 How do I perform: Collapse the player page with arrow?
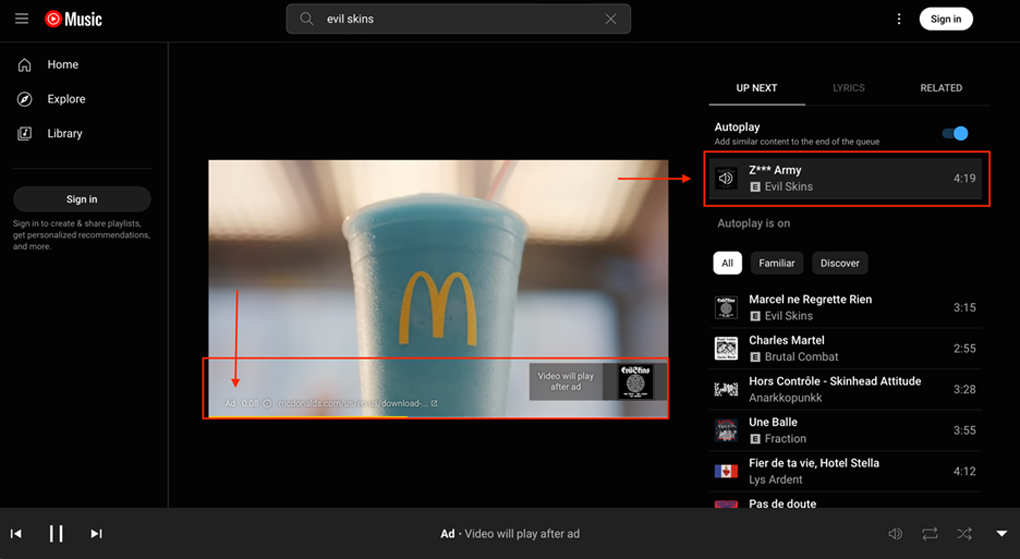click(1002, 534)
